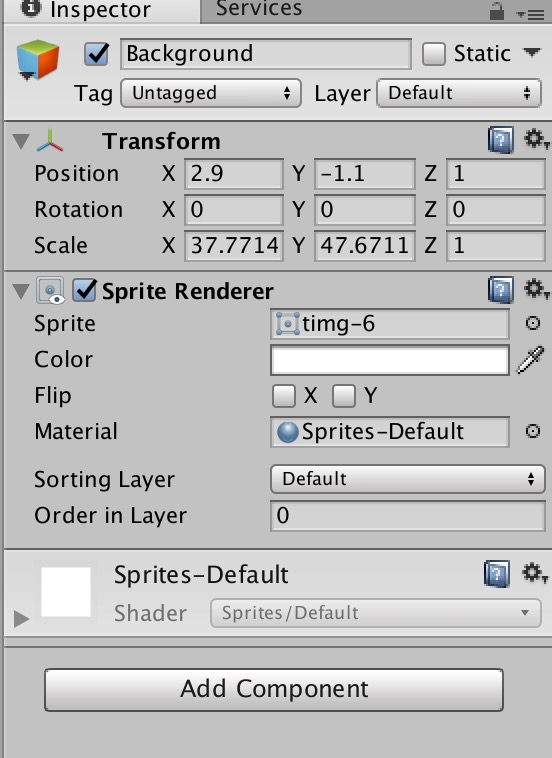Viewport: 552px width, 758px height.
Task: Click the Order in Layer field
Action: [x=407, y=515]
